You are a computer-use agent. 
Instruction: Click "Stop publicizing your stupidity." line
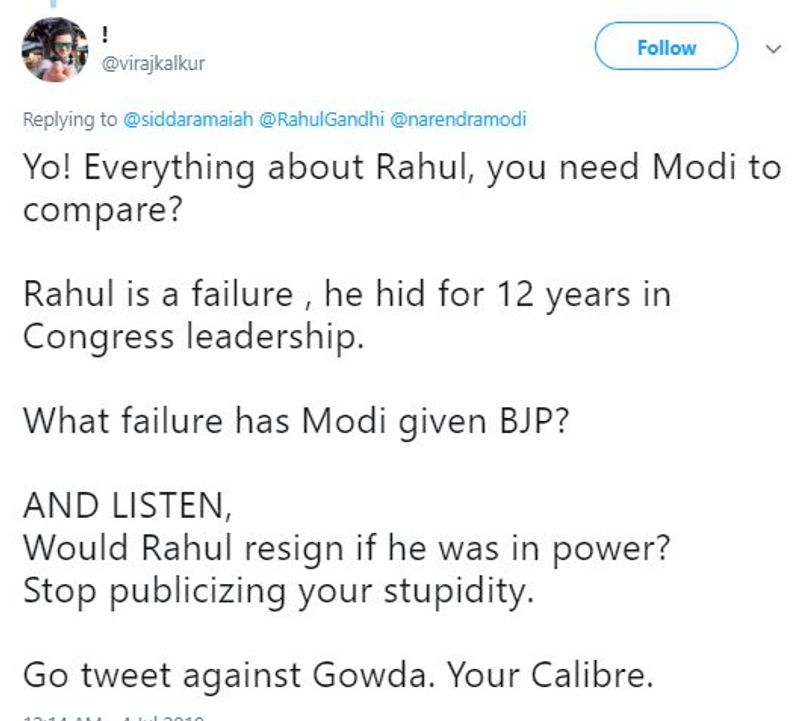click(279, 591)
